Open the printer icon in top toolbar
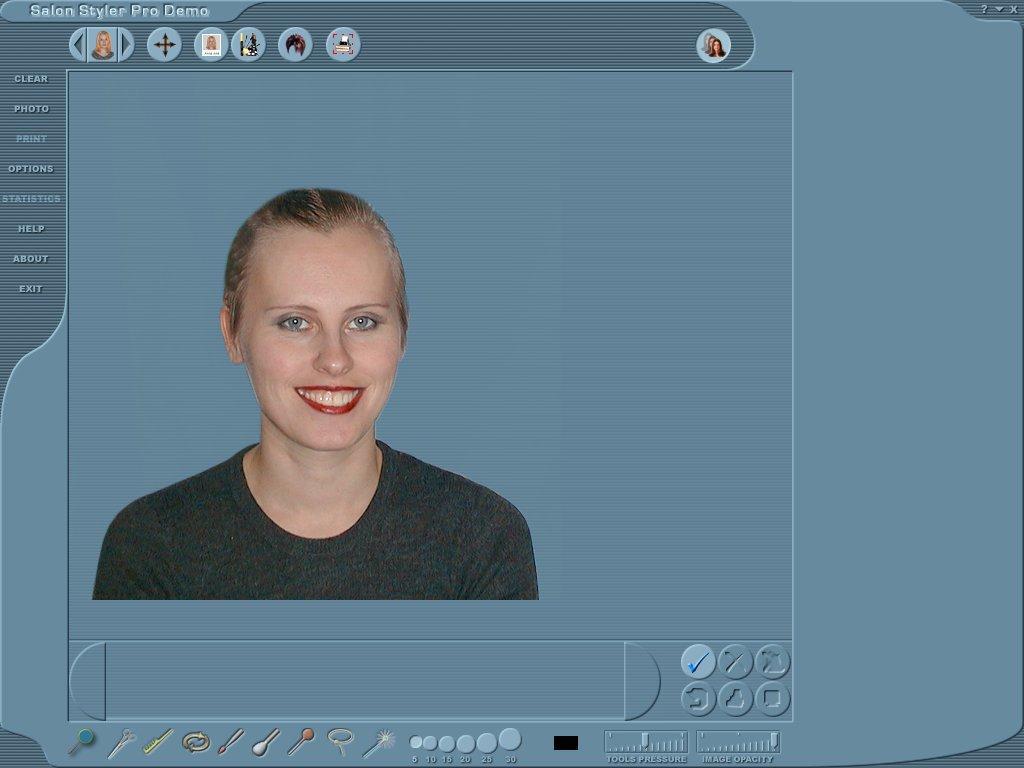Viewport: 1024px width, 768px height. (343, 45)
